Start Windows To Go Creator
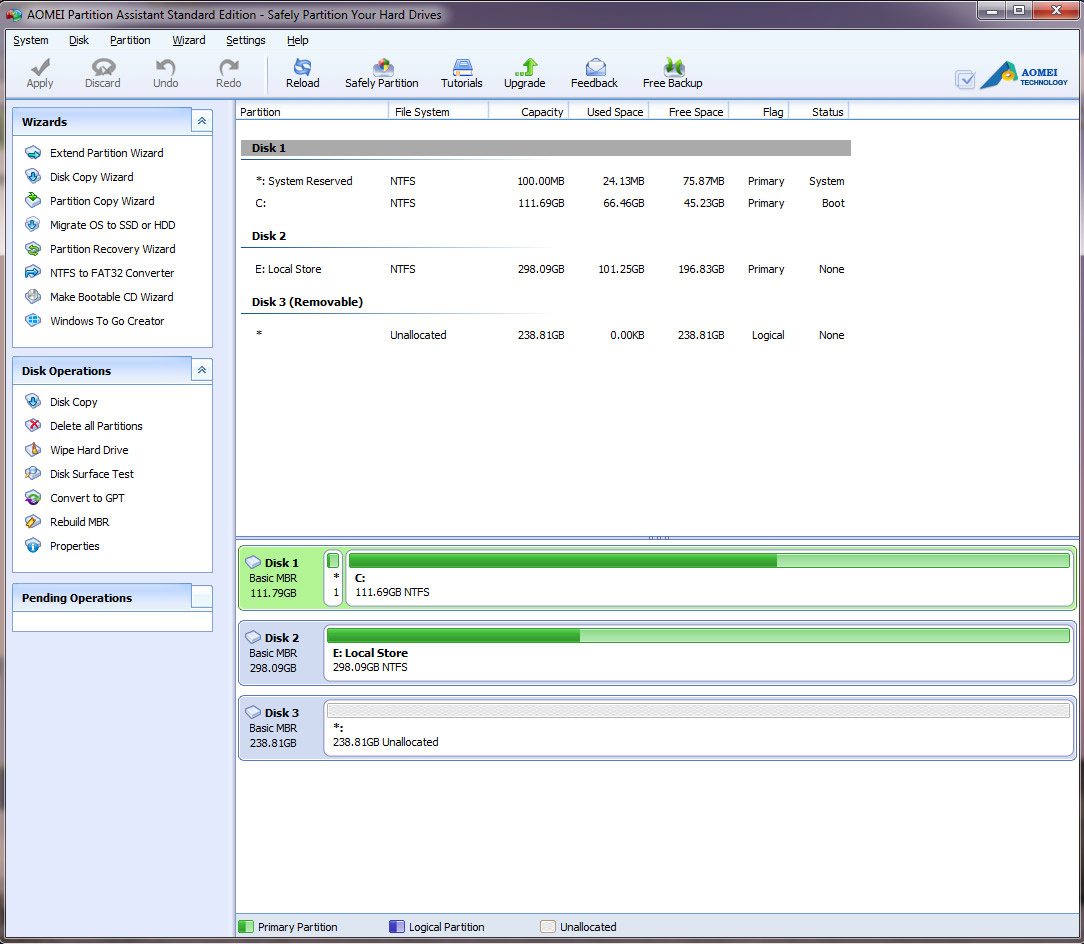The height and width of the screenshot is (944, 1084). (106, 321)
